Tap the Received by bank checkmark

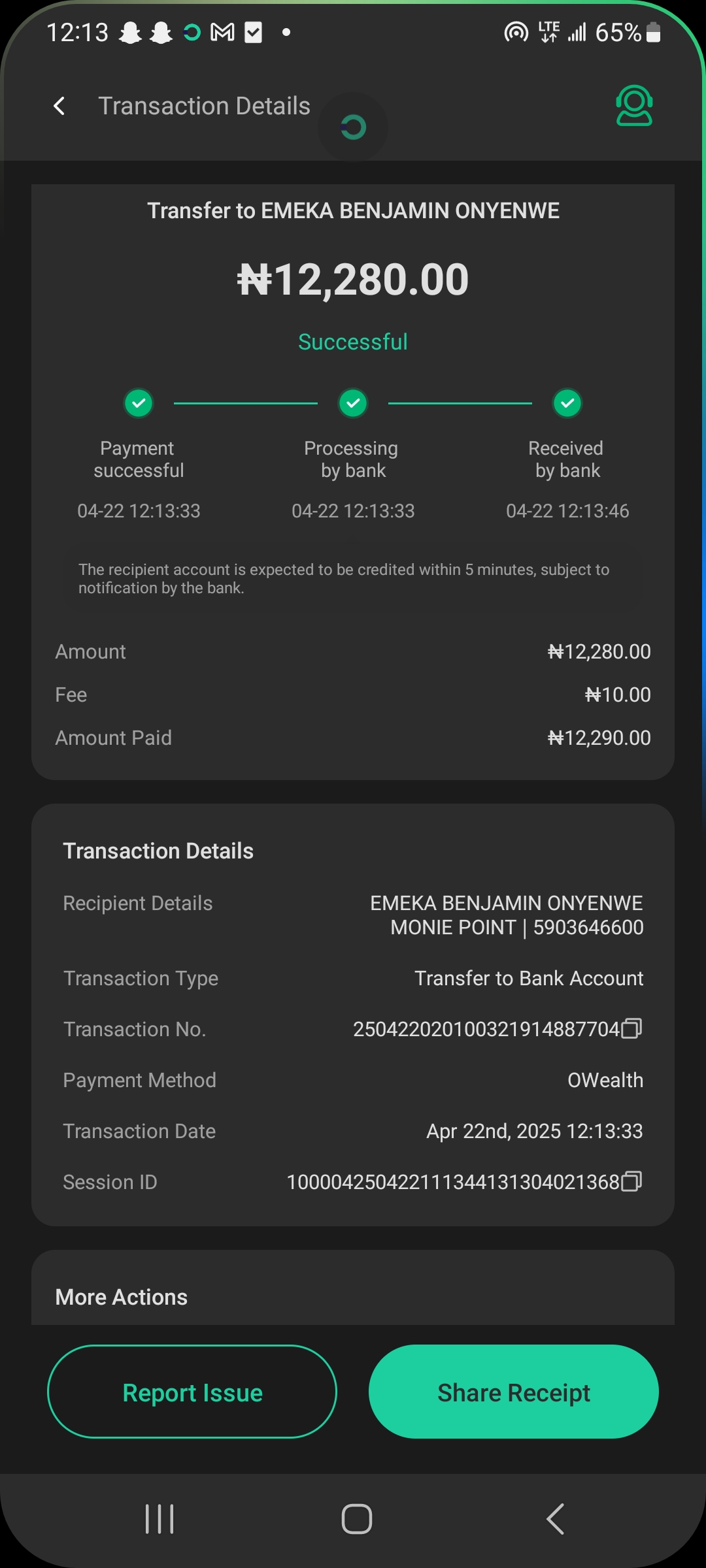tap(567, 403)
